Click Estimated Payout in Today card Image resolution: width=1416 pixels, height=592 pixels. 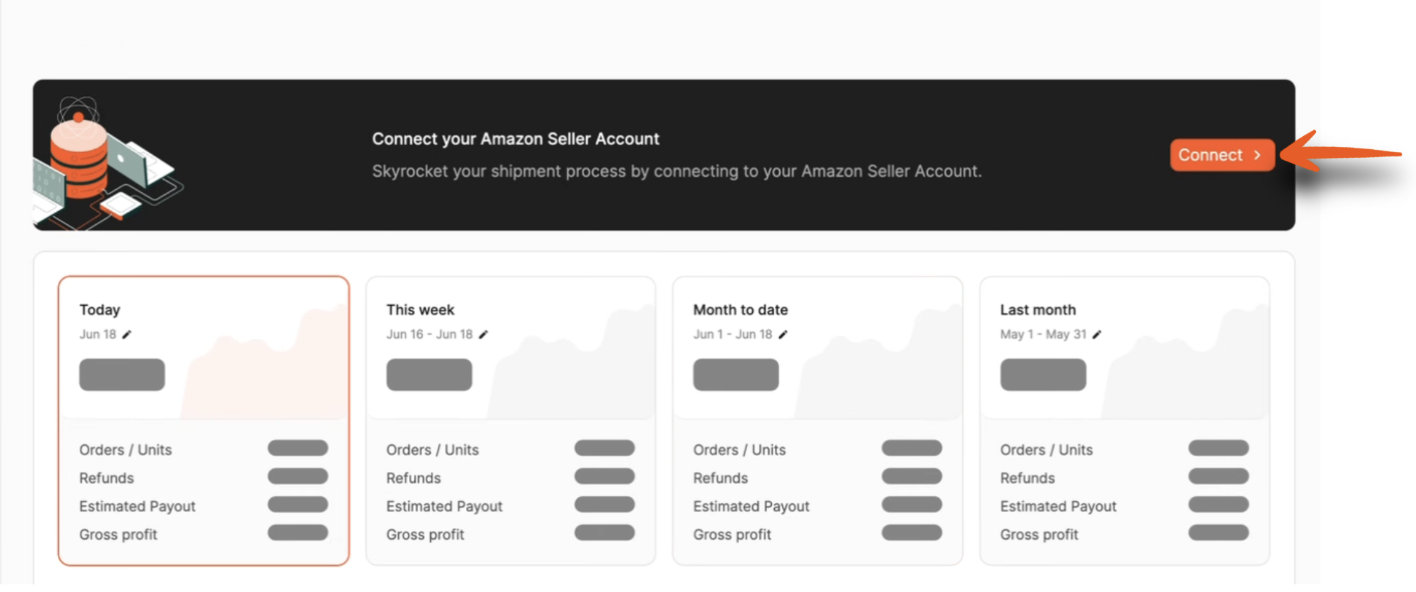138,506
